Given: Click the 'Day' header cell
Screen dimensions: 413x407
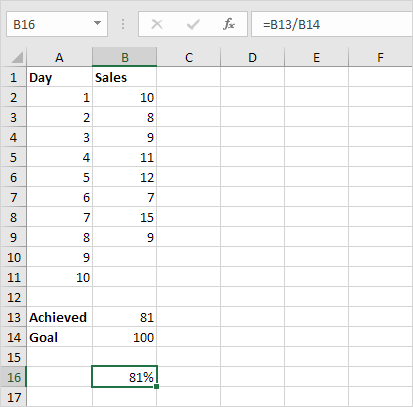Looking at the screenshot, I should pos(59,77).
